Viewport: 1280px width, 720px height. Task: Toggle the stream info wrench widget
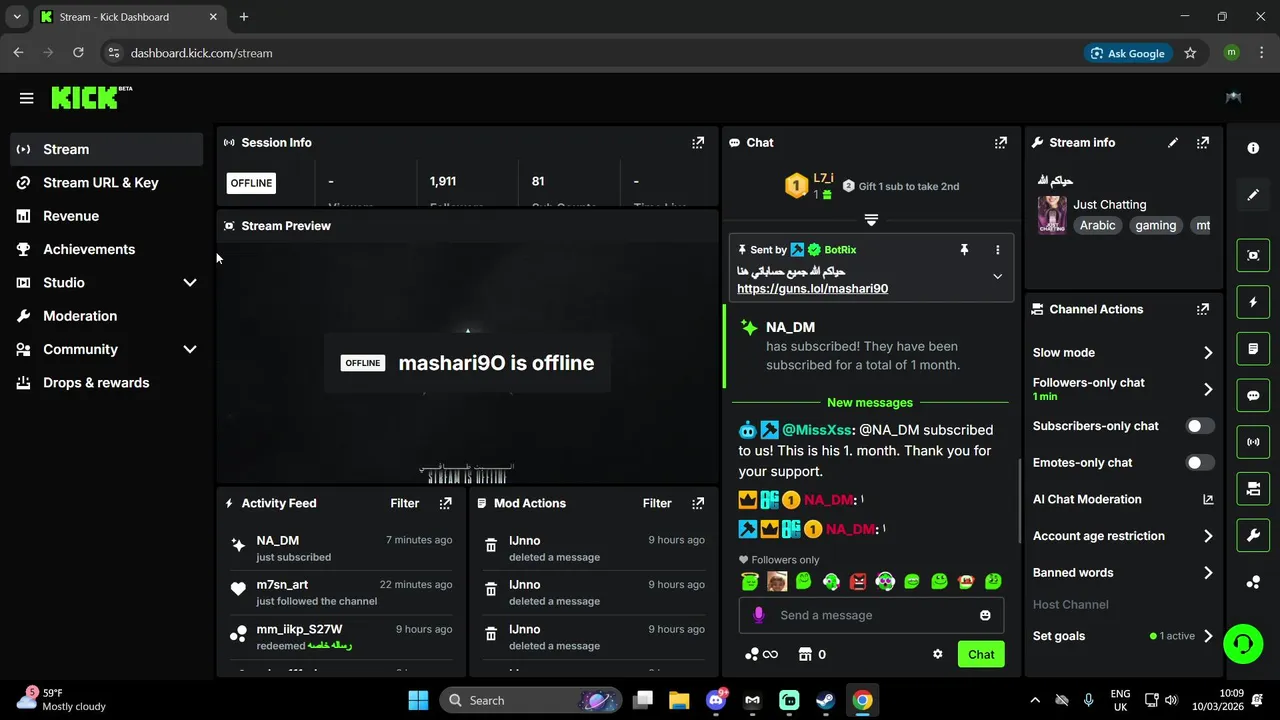pos(1253,536)
